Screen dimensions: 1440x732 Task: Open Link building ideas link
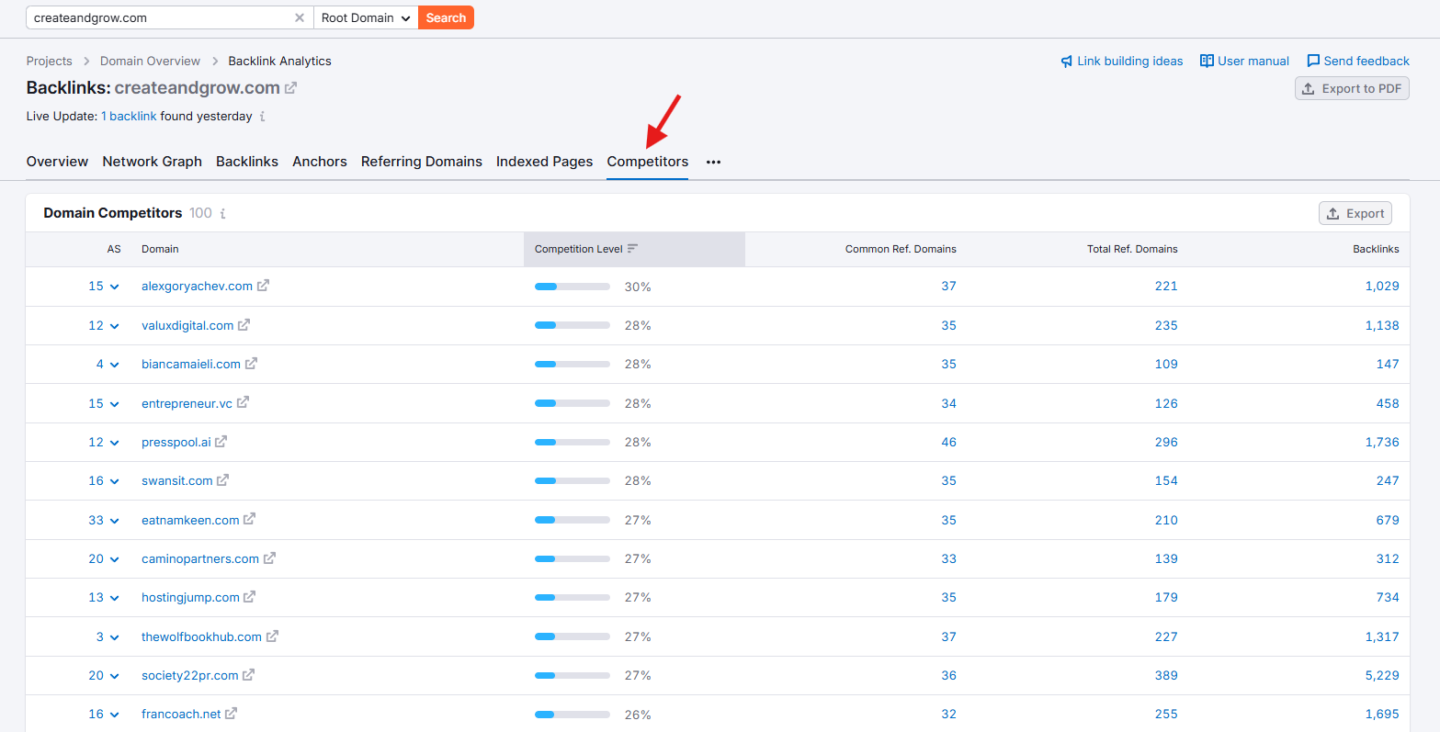click(1121, 61)
